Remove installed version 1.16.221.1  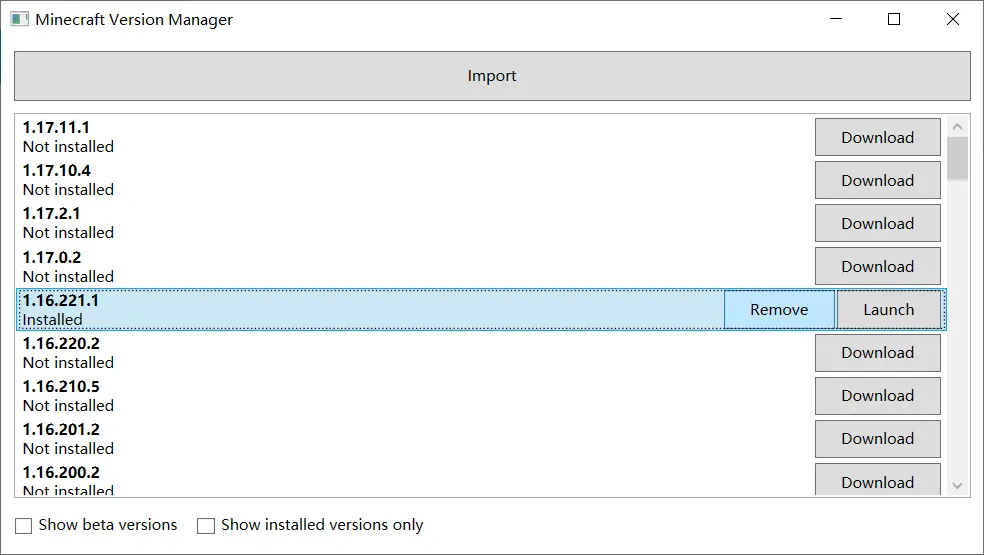click(779, 310)
